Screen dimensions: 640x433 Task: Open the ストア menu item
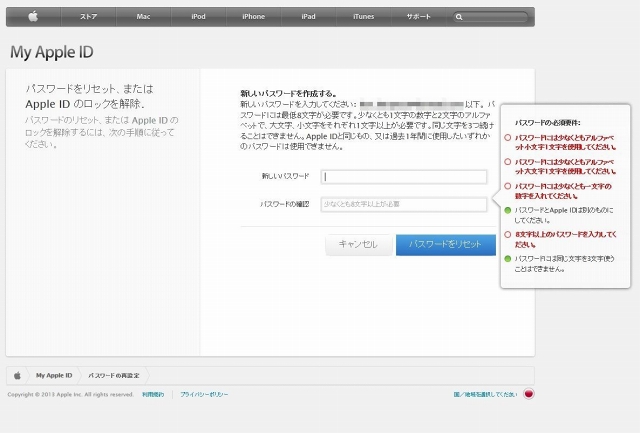[x=89, y=17]
